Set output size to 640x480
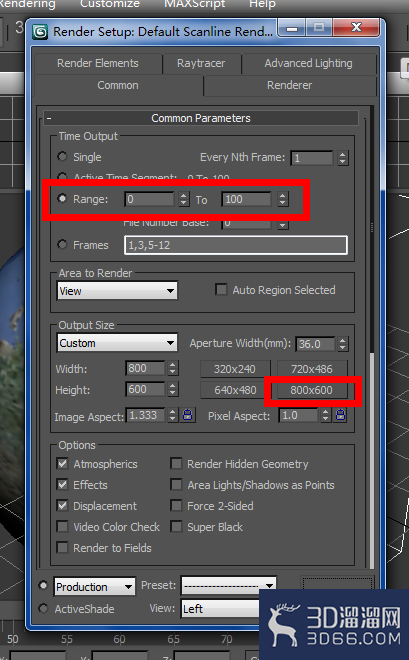Image resolution: width=409 pixels, height=660 pixels. 235,390
